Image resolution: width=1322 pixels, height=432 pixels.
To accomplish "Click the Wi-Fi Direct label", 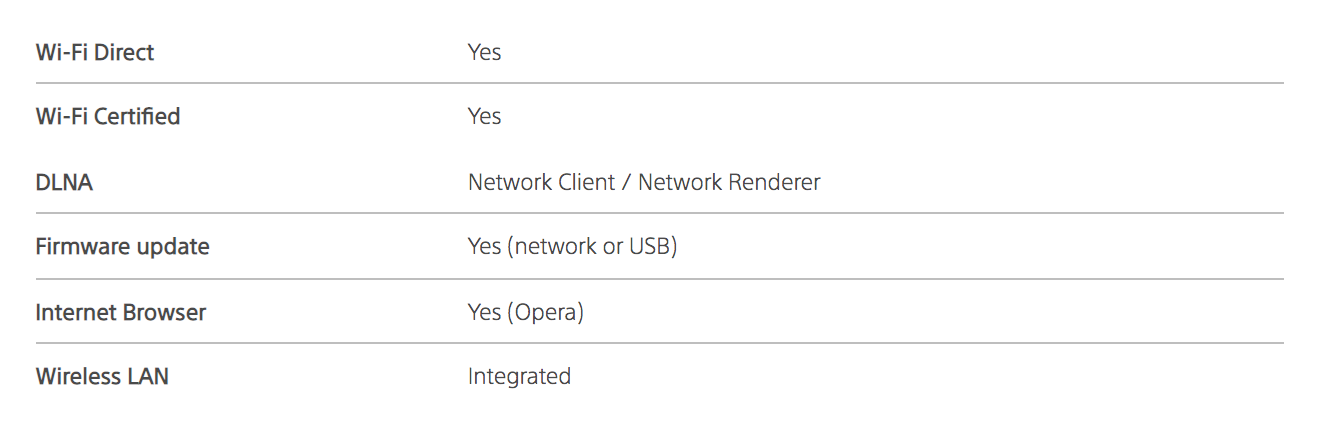I will (x=95, y=52).
